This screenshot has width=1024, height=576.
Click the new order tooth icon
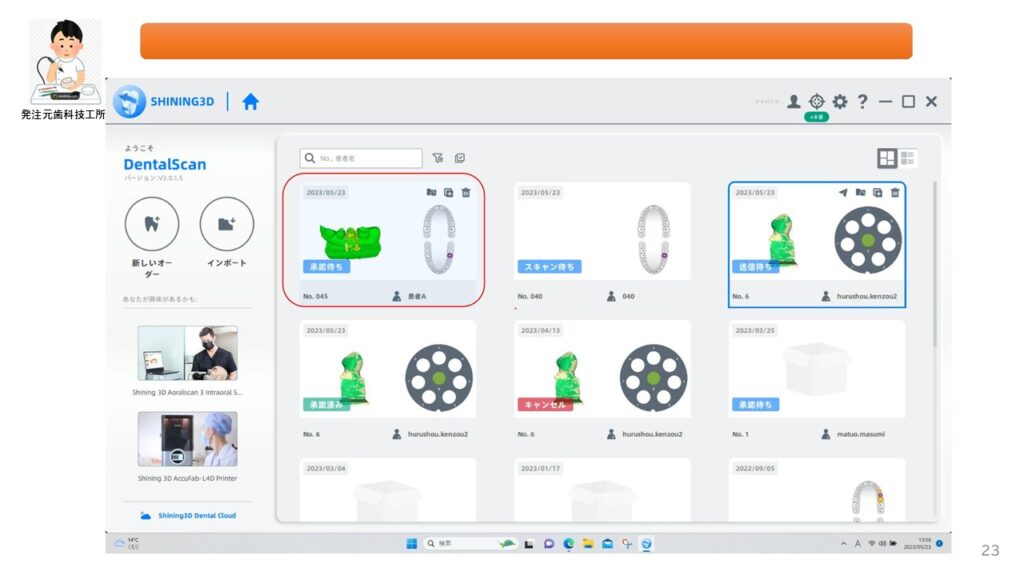point(152,224)
